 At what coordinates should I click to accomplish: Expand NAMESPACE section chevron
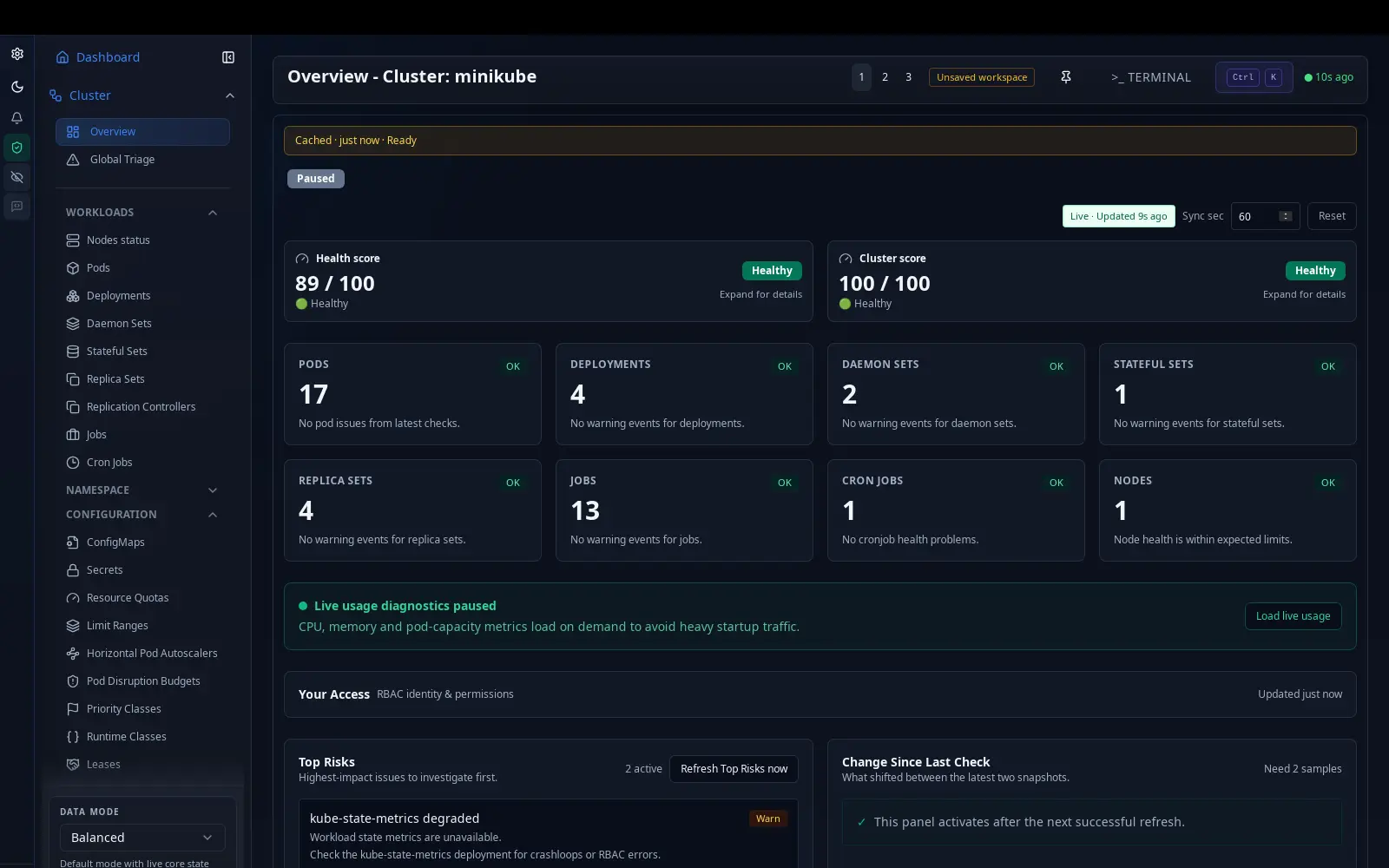click(x=213, y=490)
